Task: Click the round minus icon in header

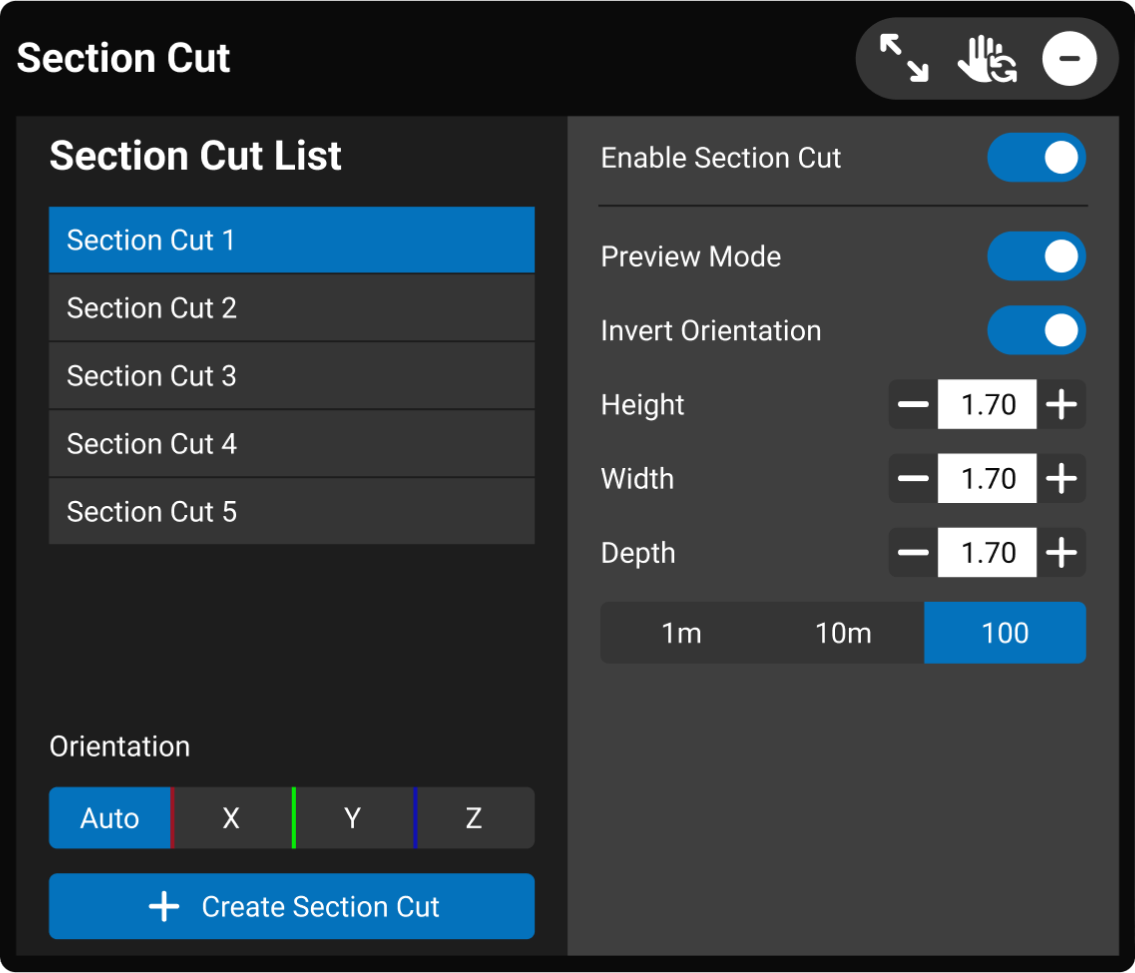Action: pyautogui.click(x=1069, y=58)
